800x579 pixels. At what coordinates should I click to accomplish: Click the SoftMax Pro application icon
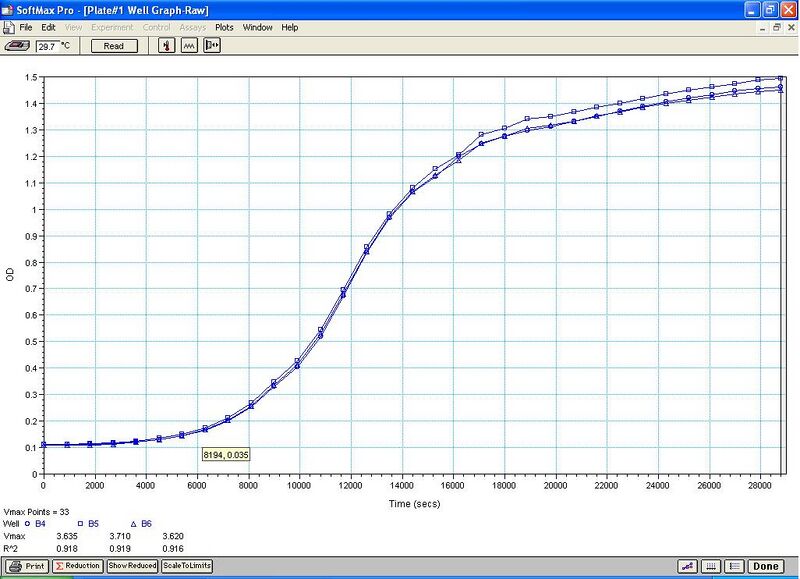pyautogui.click(x=8, y=9)
